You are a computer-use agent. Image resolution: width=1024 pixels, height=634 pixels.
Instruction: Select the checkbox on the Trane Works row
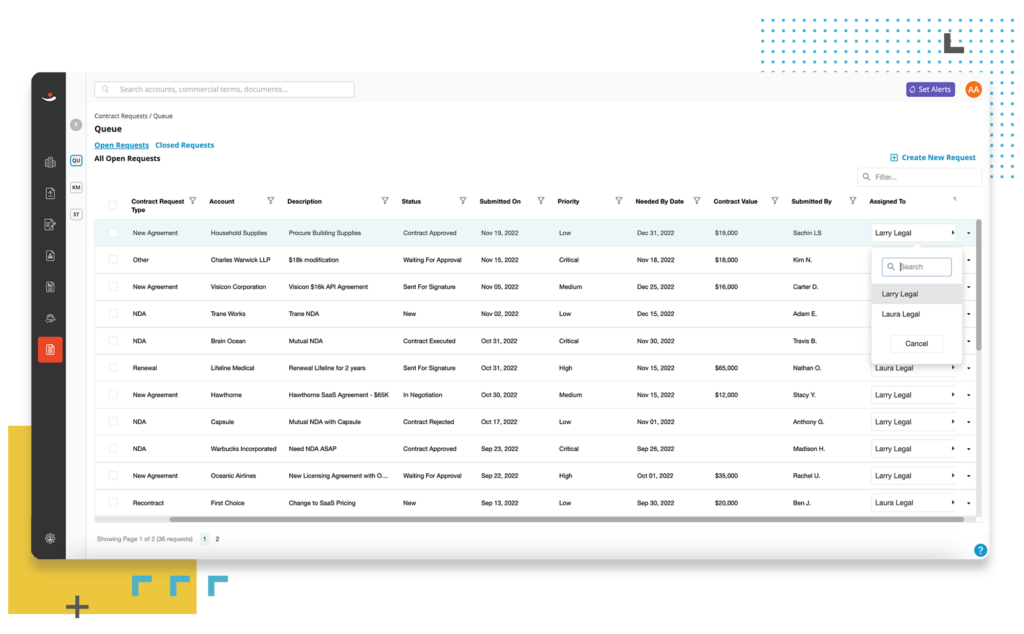113,313
